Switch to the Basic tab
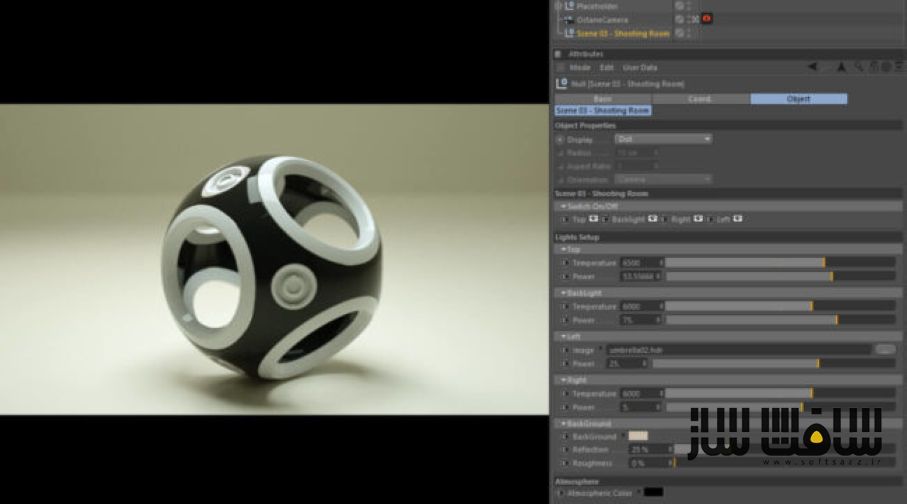 603,99
